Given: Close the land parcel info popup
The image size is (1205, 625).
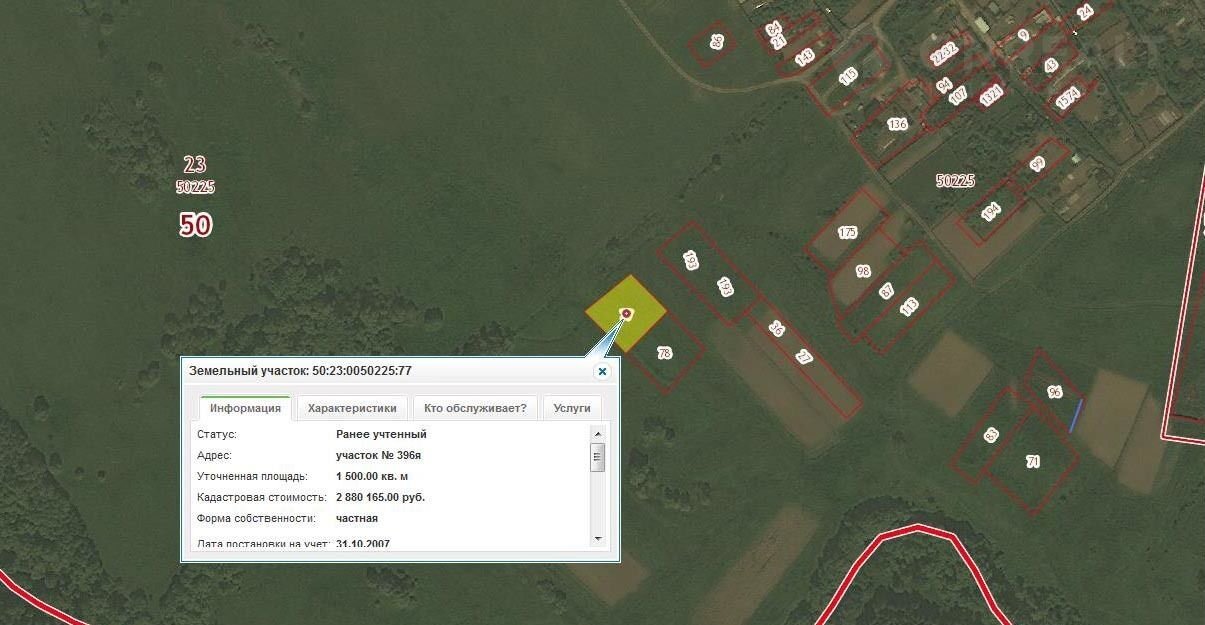Looking at the screenshot, I should click(x=602, y=372).
